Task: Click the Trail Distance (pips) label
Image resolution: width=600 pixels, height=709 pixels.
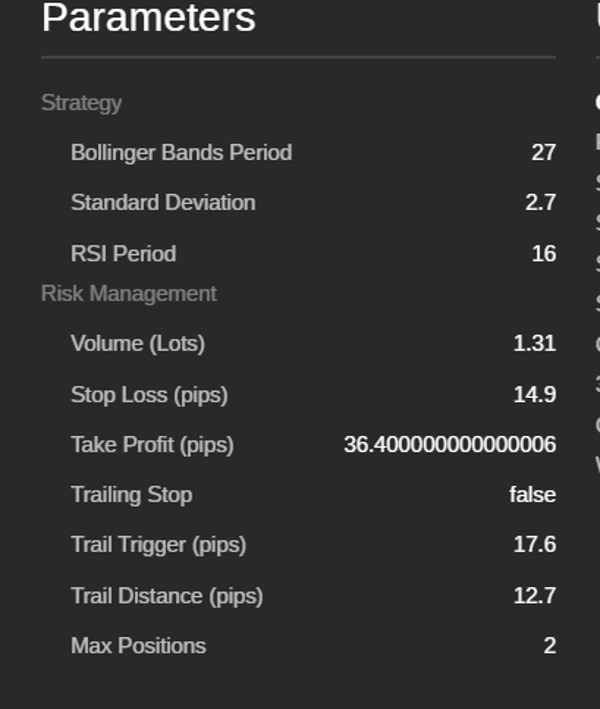Action: pyautogui.click(x=166, y=596)
